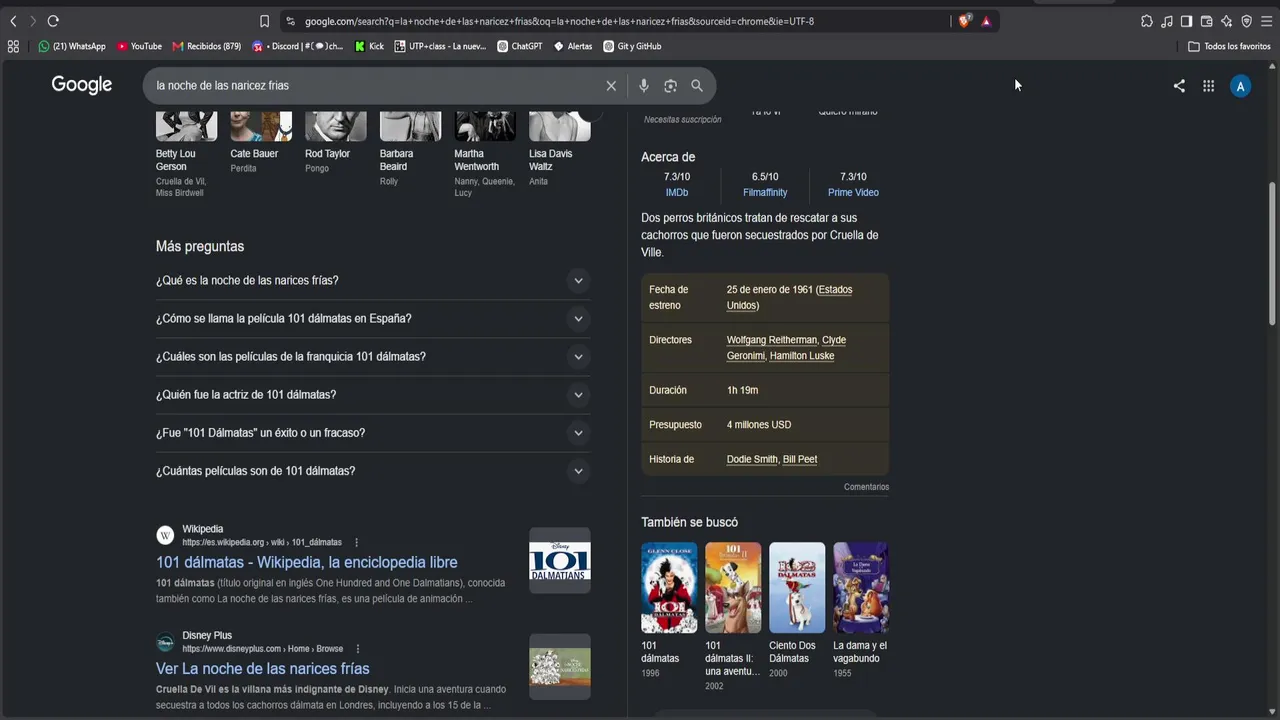This screenshot has width=1280, height=720.
Task: Open the Ciento Dos Dálmatas poster
Action: [797, 588]
